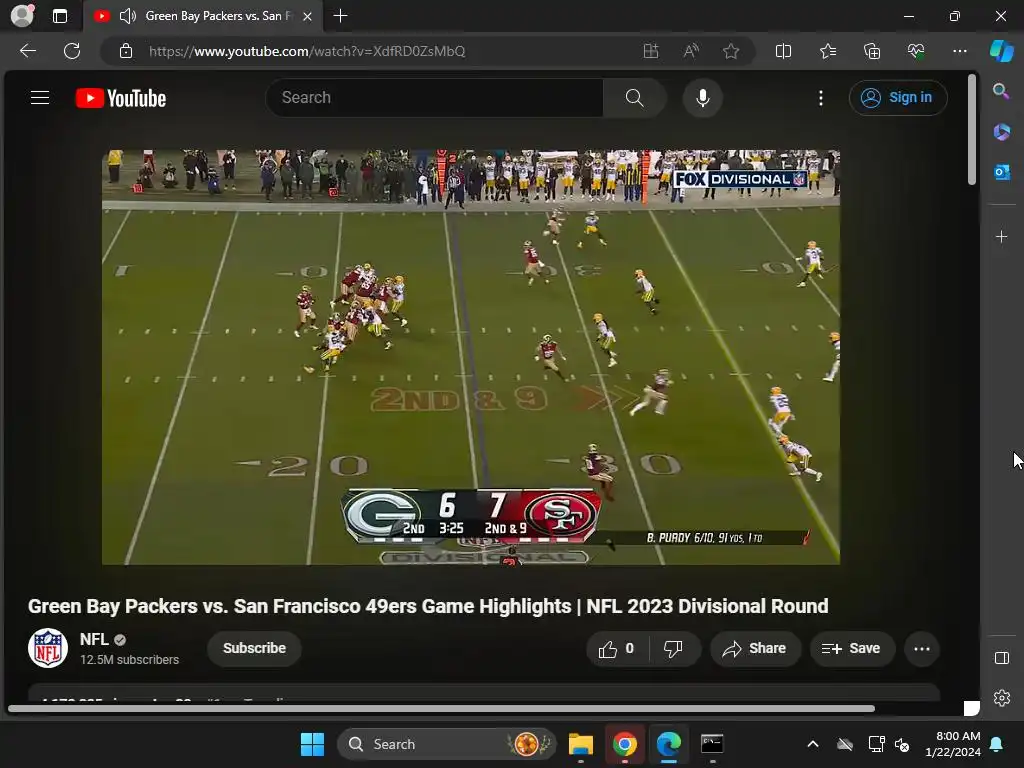Subscribe to the NFL channel
This screenshot has width=1024, height=768.
coord(254,648)
